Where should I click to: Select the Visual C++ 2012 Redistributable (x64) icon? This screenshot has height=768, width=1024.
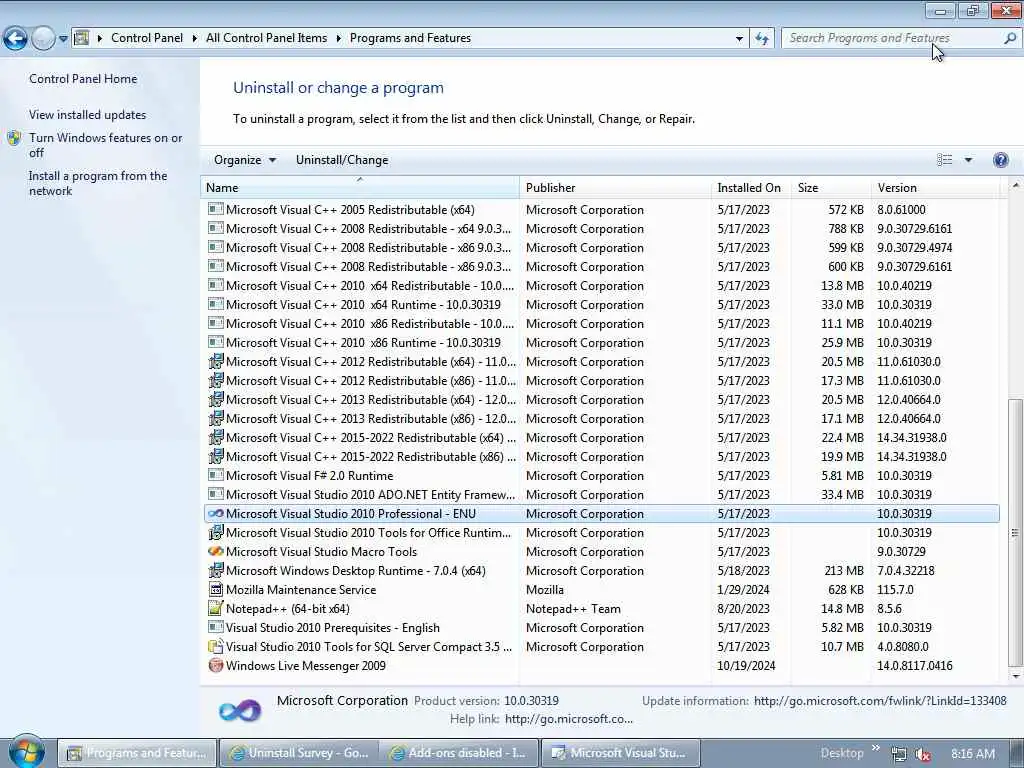(216, 361)
